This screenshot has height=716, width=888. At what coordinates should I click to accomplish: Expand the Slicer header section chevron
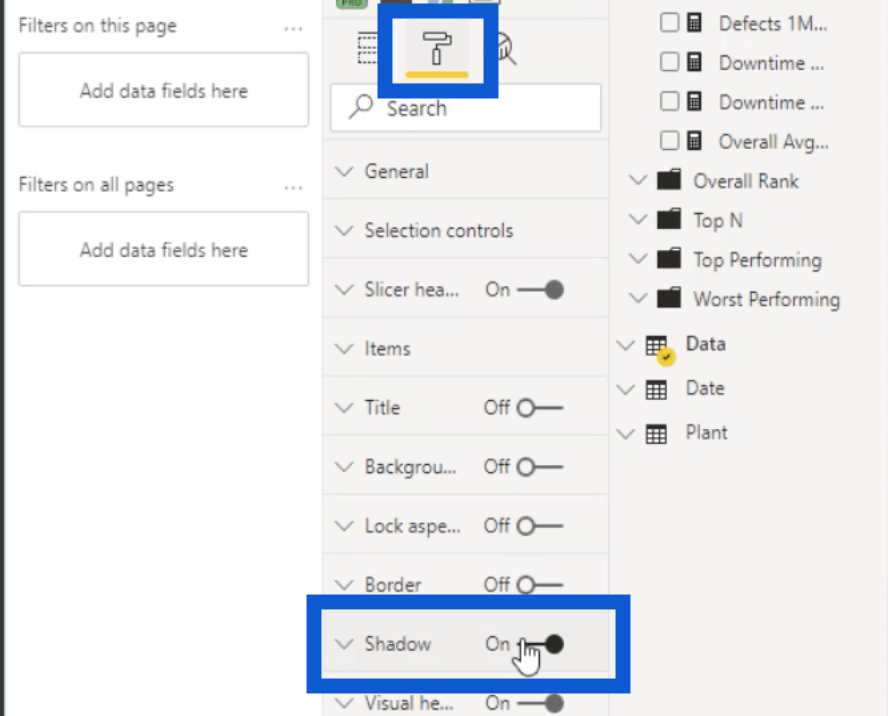click(344, 289)
